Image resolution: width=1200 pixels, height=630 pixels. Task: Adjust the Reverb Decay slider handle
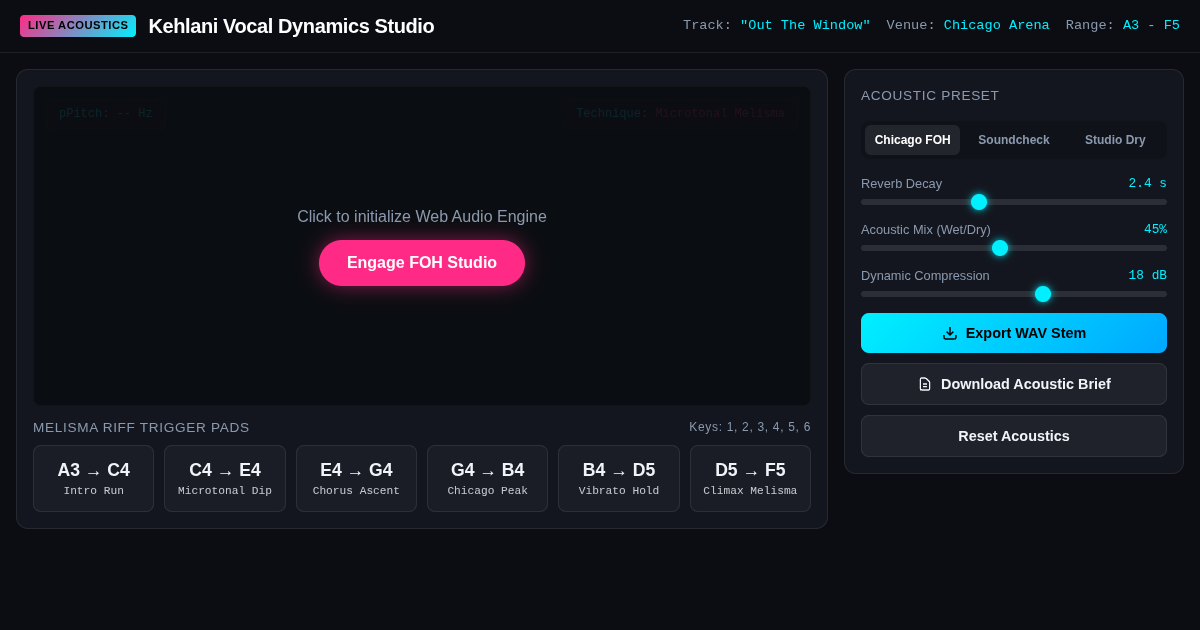point(979,202)
